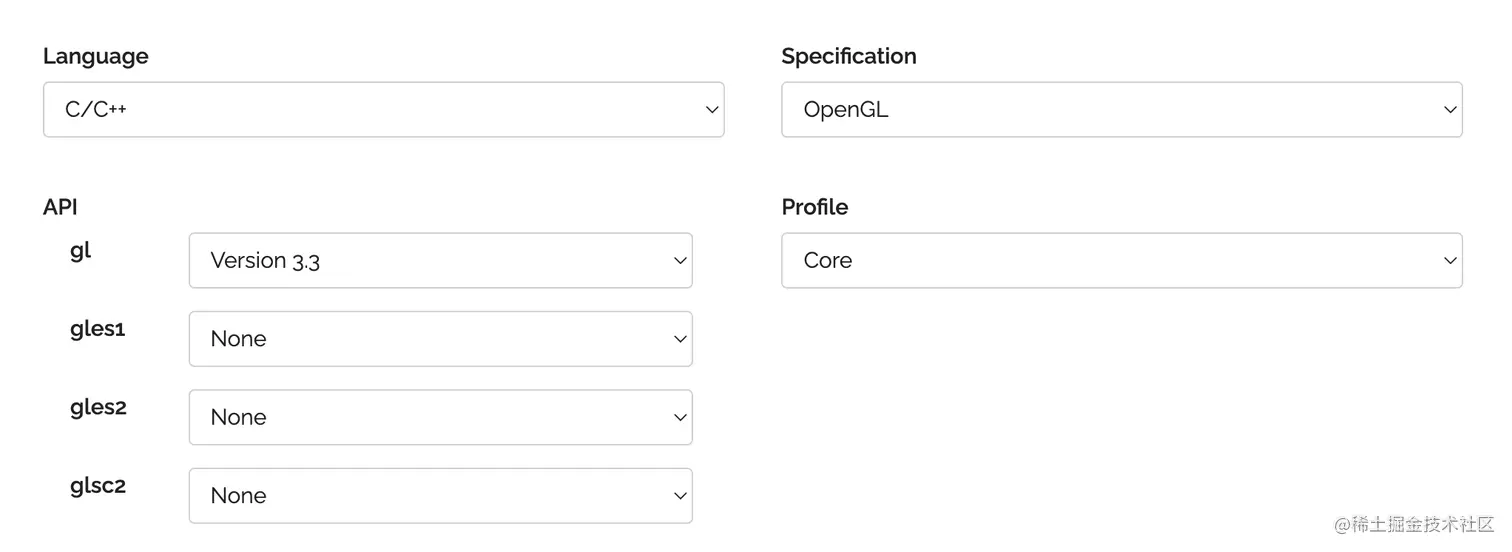This screenshot has height=552, width=1512.
Task: Click the Language field label
Action: (x=96, y=57)
